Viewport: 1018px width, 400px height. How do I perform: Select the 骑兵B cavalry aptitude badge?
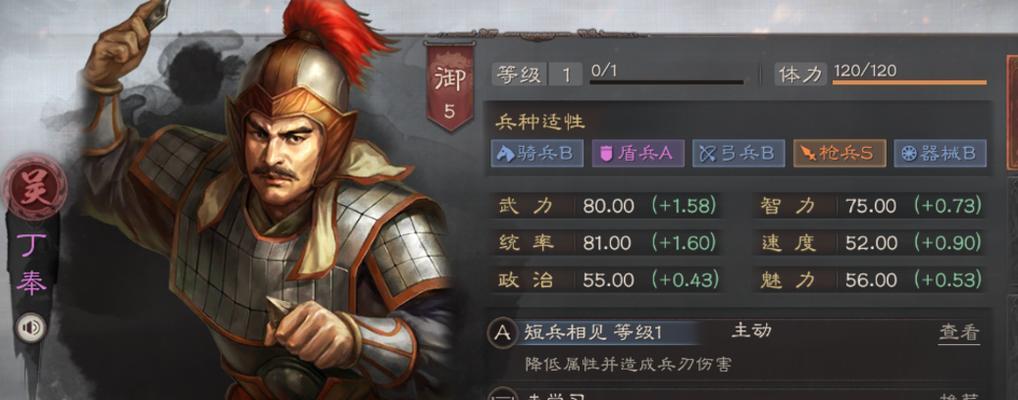(536, 153)
